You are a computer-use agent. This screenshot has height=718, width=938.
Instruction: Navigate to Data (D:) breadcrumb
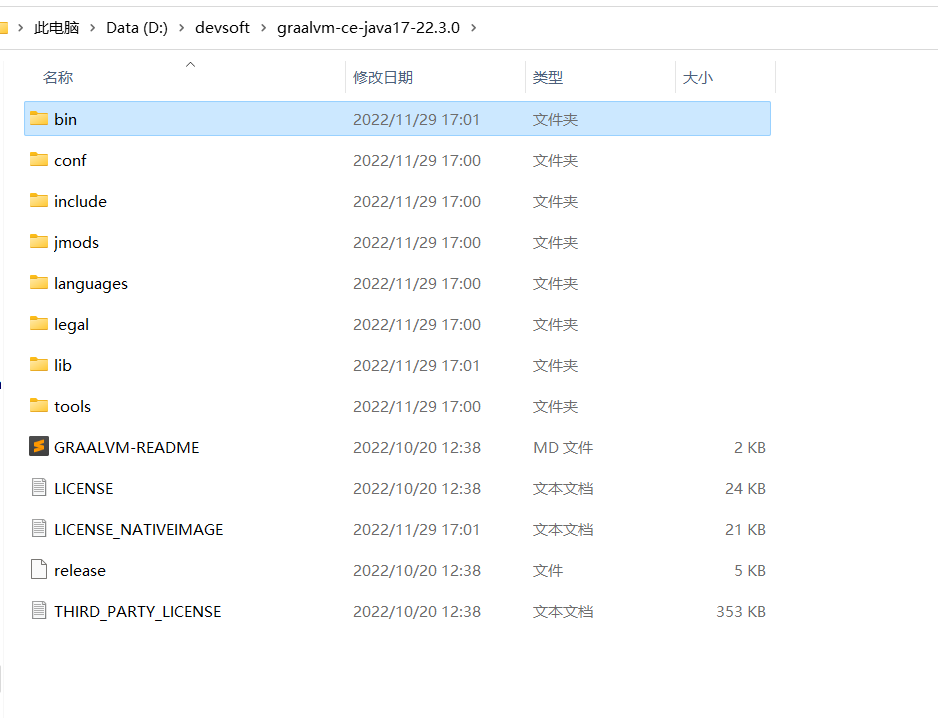(137, 28)
